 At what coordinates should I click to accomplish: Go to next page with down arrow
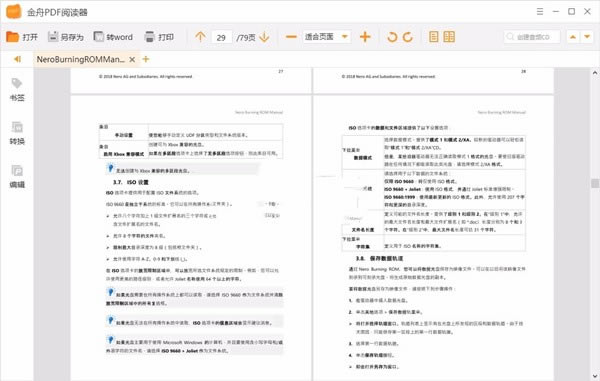click(x=264, y=37)
